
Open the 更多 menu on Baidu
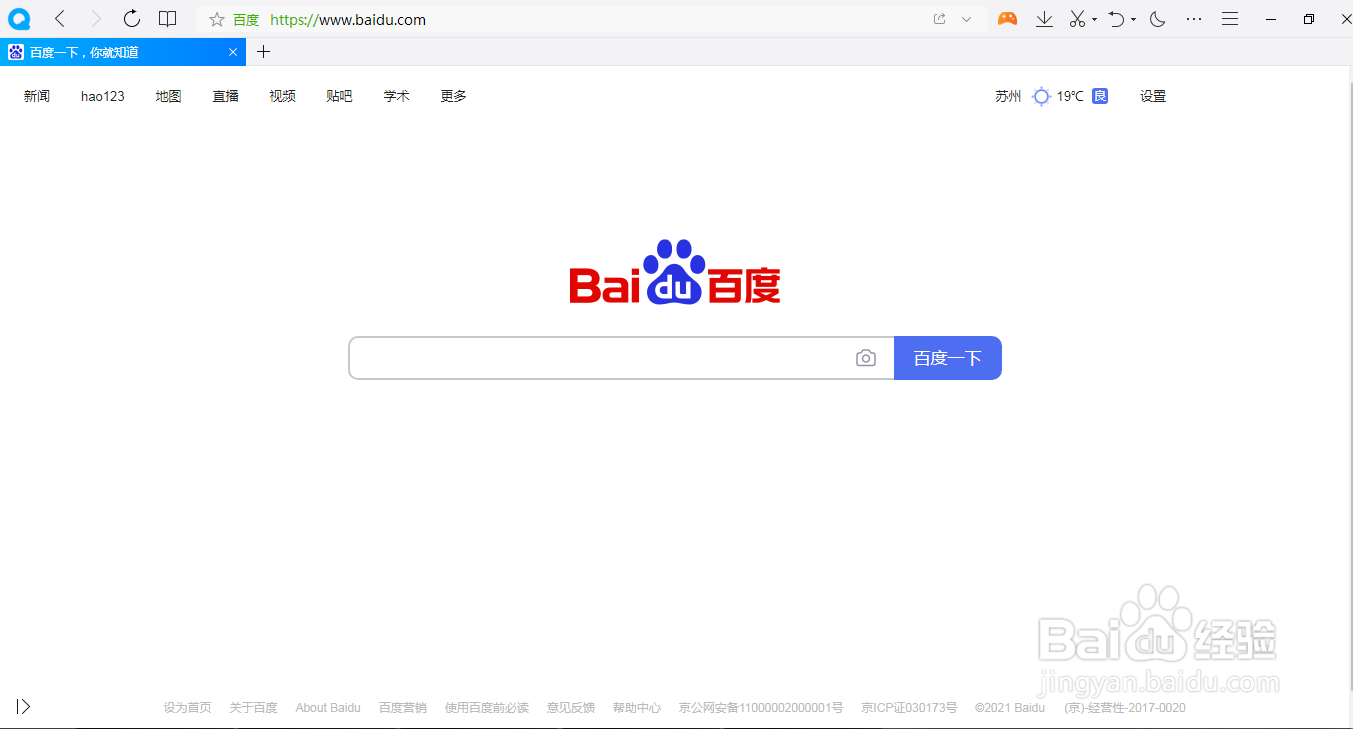(452, 96)
